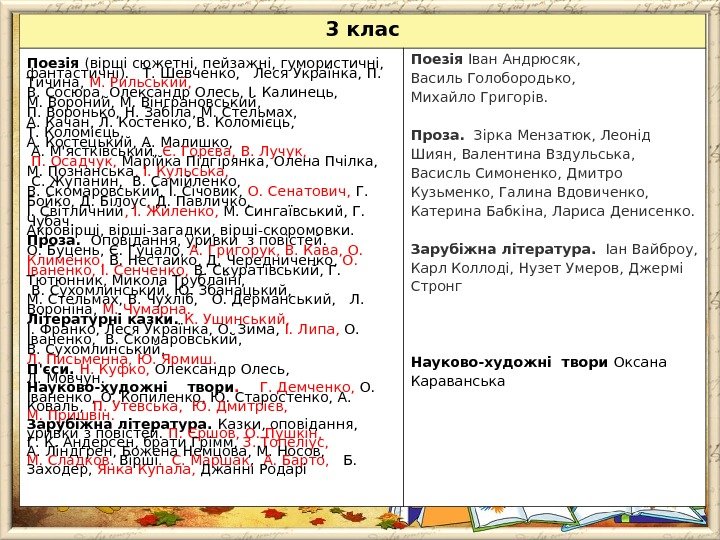Select the name "Валентина Вздульська"
The width and height of the screenshot is (720, 540).
tap(547, 154)
